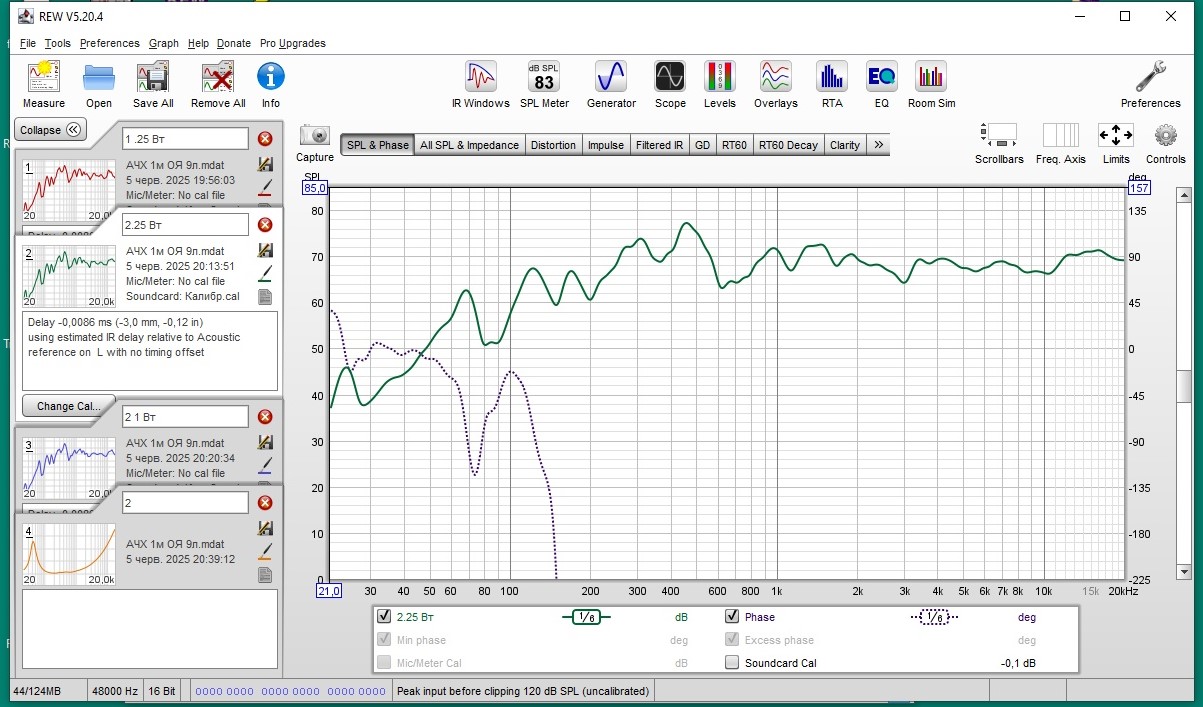Expand more graph tabs with the chevron
Image resolution: width=1203 pixels, height=707 pixels.
(x=878, y=145)
